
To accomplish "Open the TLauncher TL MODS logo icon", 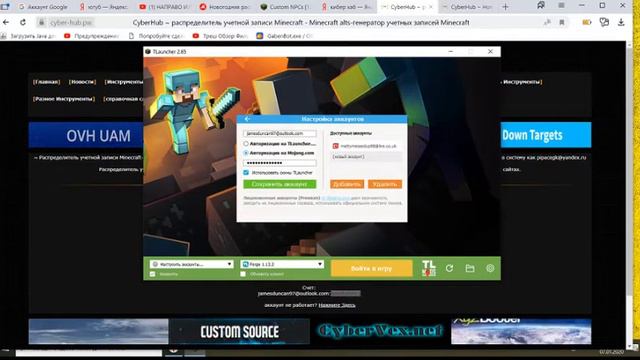I will (x=428, y=268).
